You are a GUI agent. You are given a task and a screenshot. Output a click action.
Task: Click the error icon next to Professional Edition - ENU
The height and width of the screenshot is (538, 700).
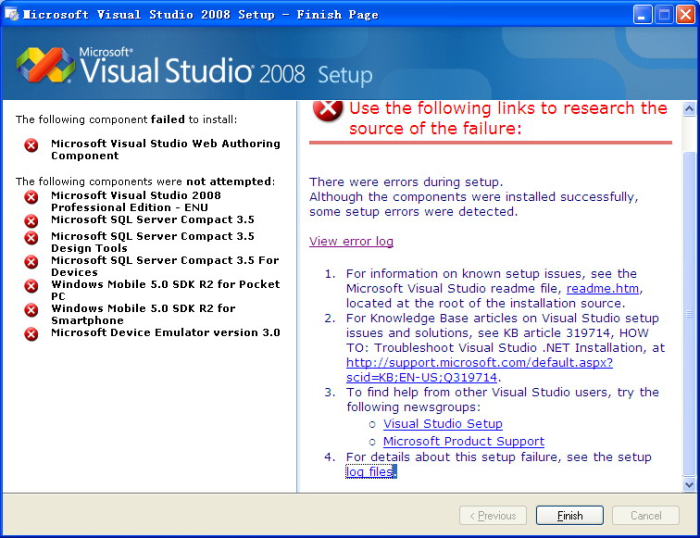tap(31, 197)
